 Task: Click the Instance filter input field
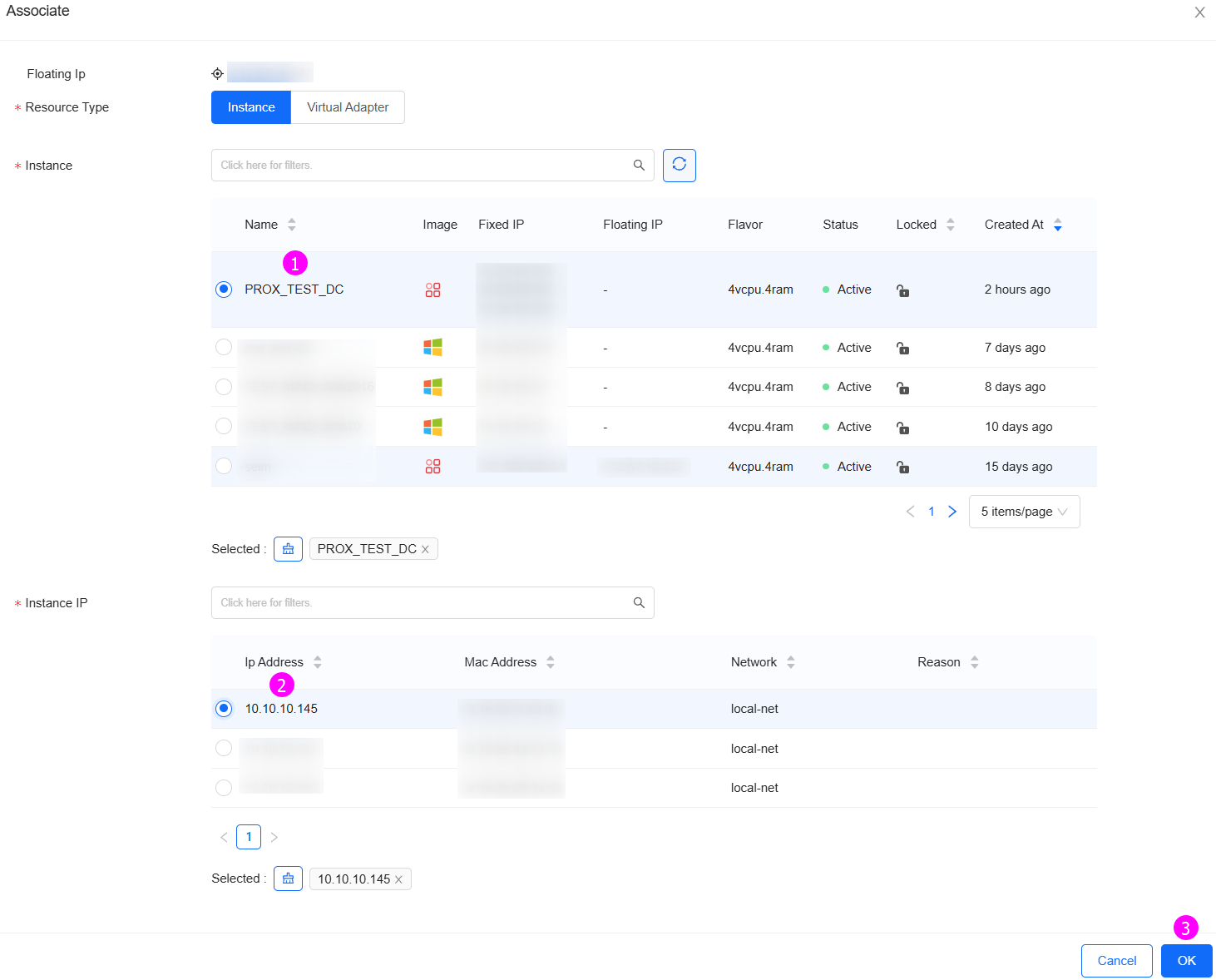point(433,165)
